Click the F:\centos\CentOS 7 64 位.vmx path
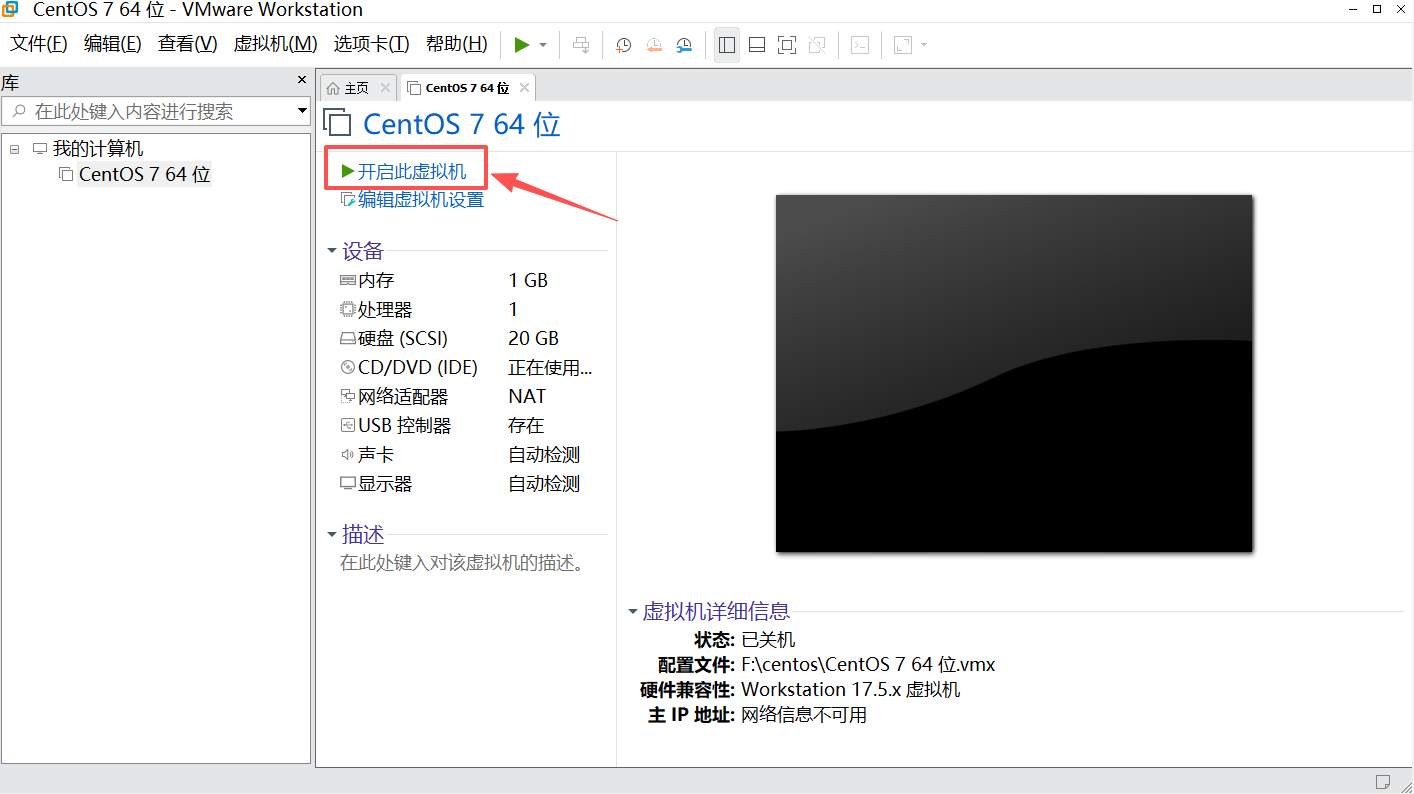 coord(868,664)
